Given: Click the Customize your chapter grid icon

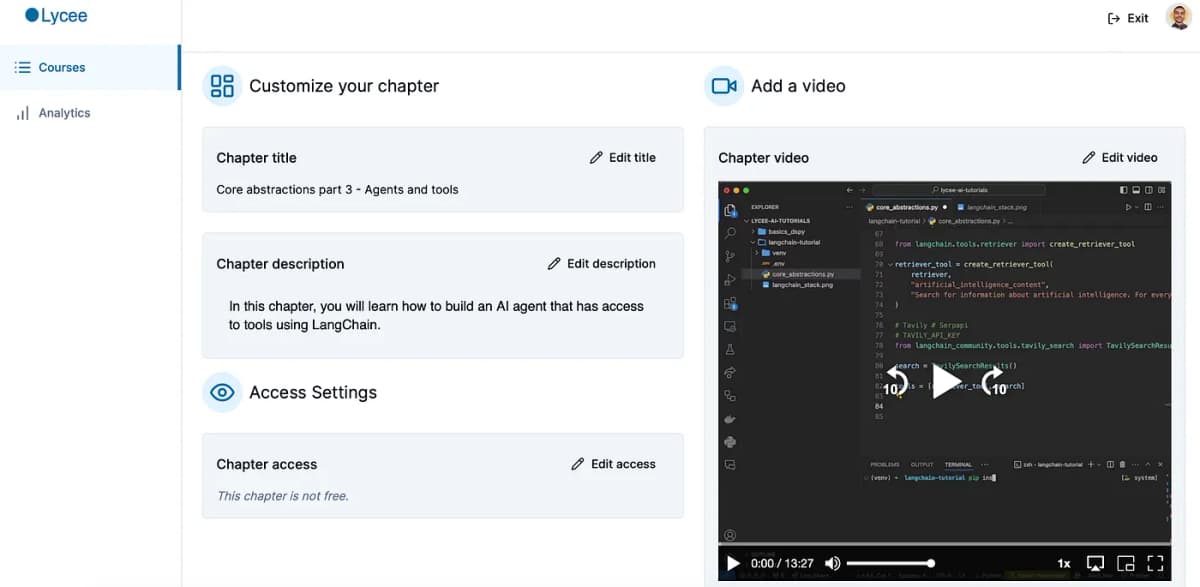Looking at the screenshot, I should point(222,86).
